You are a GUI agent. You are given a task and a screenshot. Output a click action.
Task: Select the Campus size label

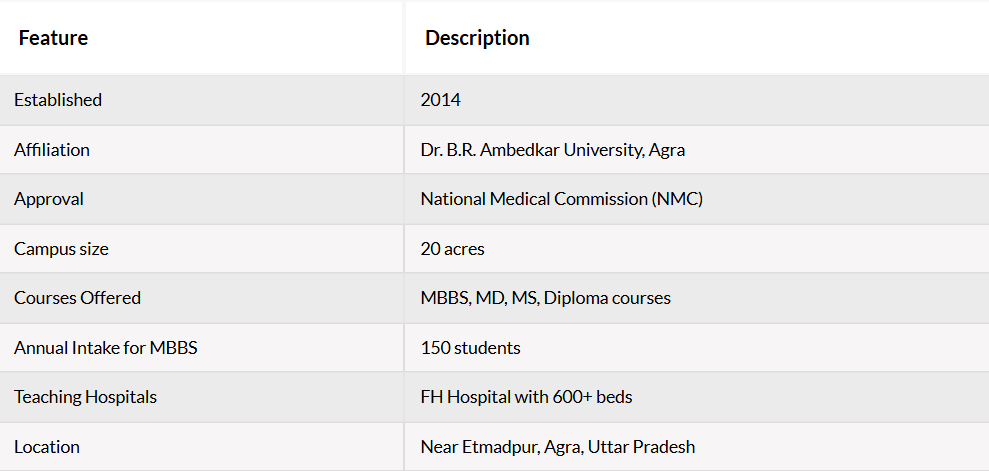click(61, 248)
